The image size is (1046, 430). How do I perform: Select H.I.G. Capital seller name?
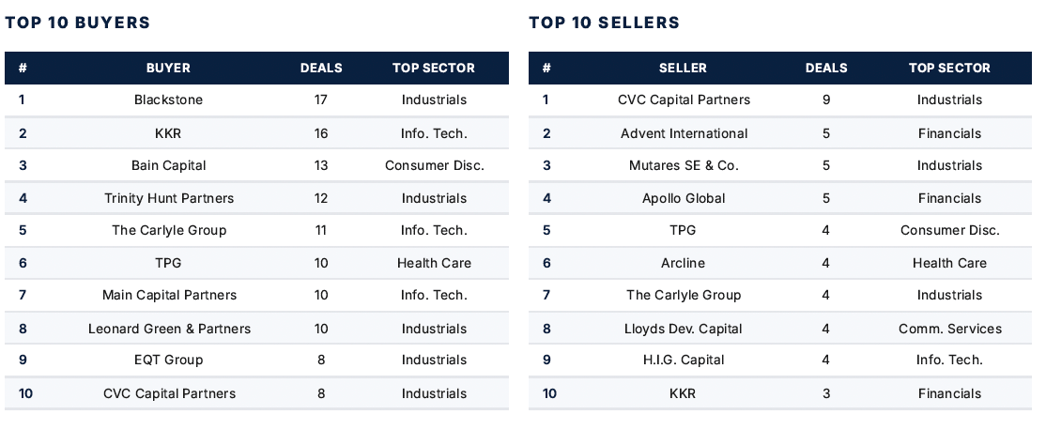click(x=683, y=360)
